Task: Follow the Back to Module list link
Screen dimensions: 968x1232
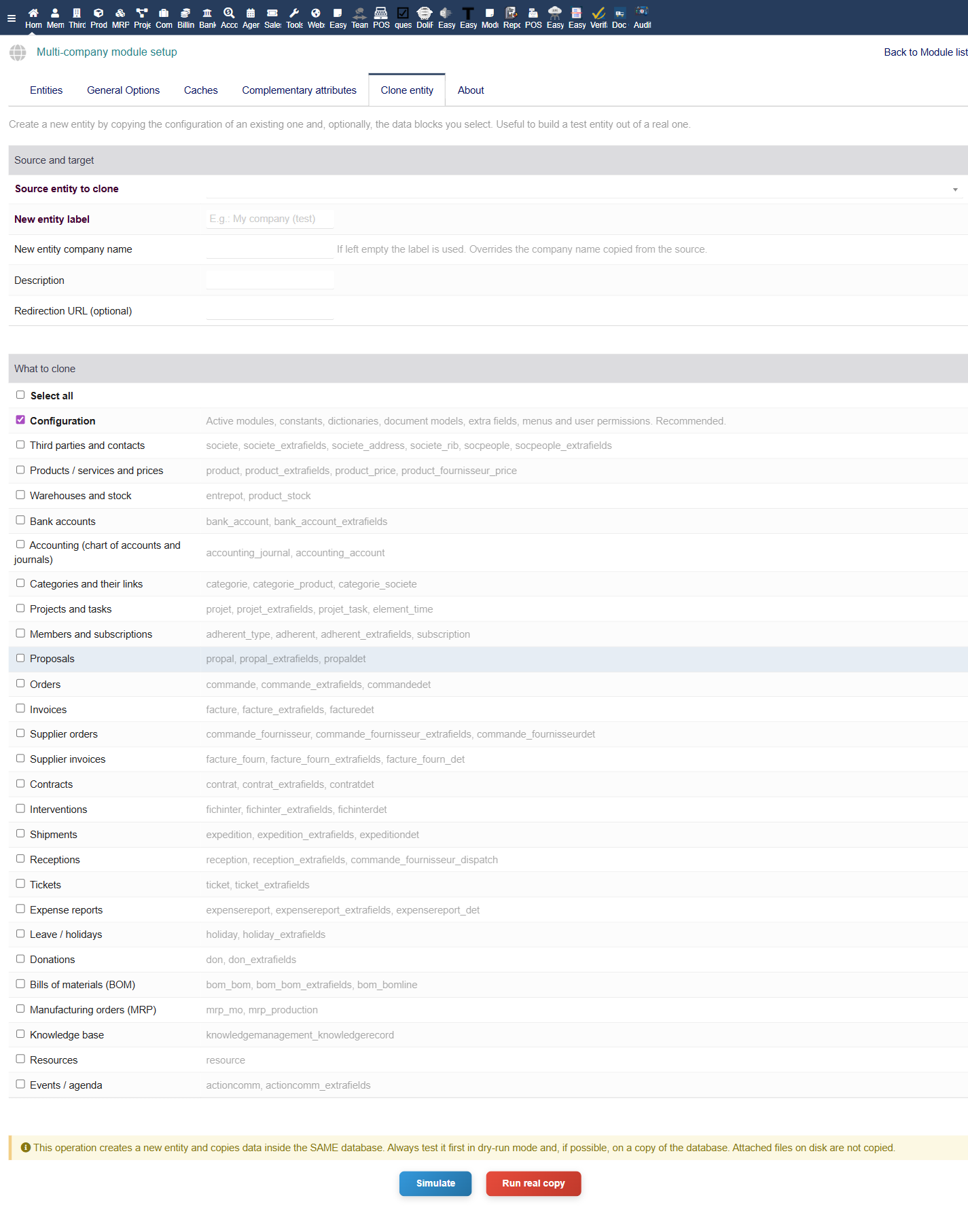Action: pyautogui.click(x=925, y=52)
